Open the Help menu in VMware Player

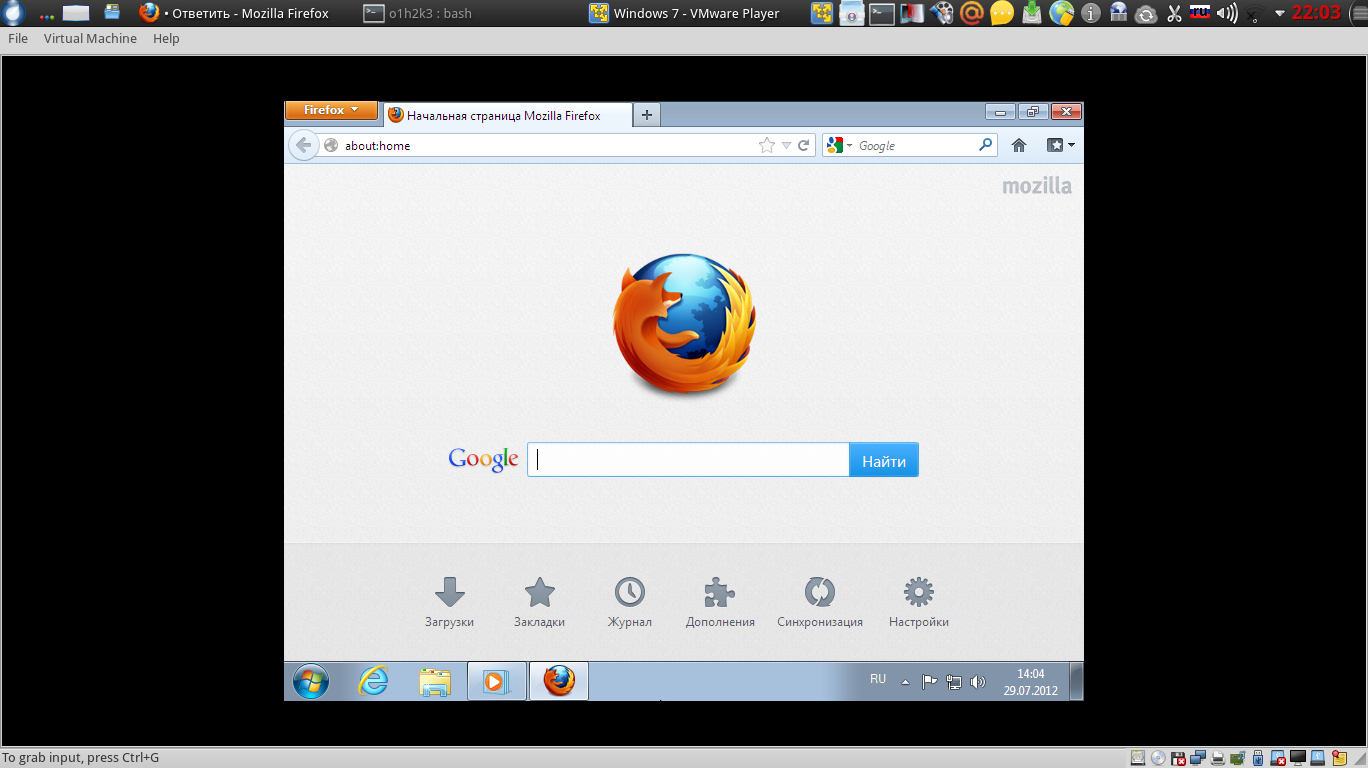(166, 38)
